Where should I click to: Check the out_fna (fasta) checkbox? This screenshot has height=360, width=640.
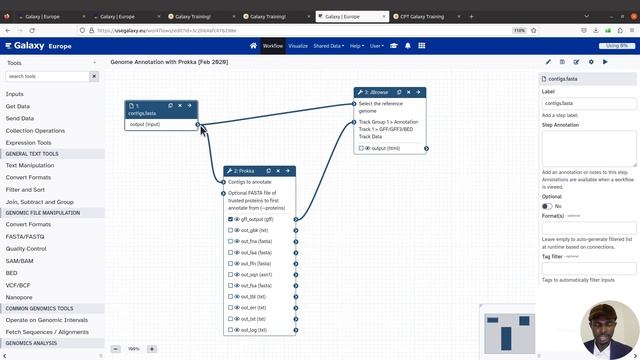230,241
